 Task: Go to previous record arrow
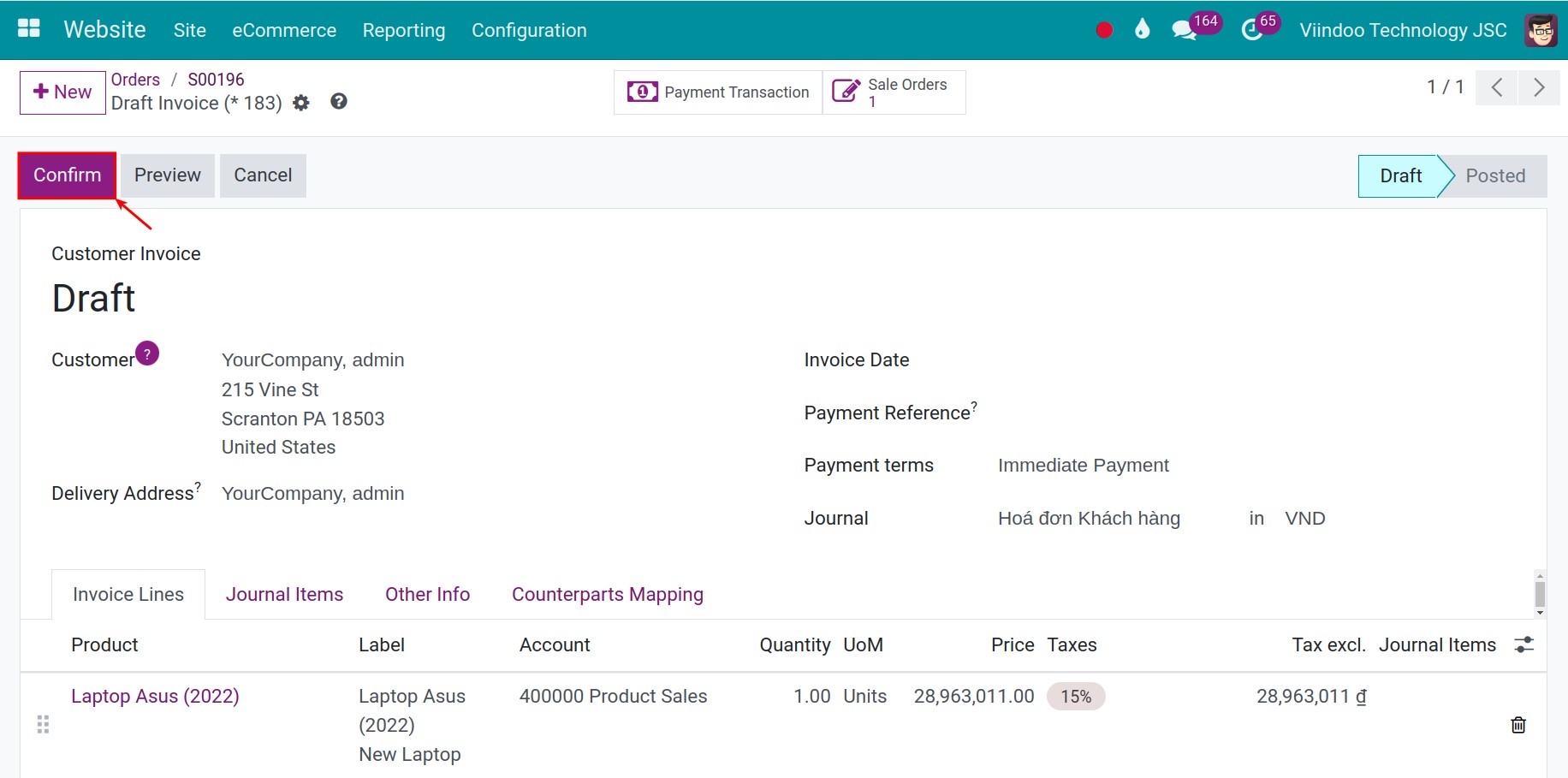point(1497,87)
